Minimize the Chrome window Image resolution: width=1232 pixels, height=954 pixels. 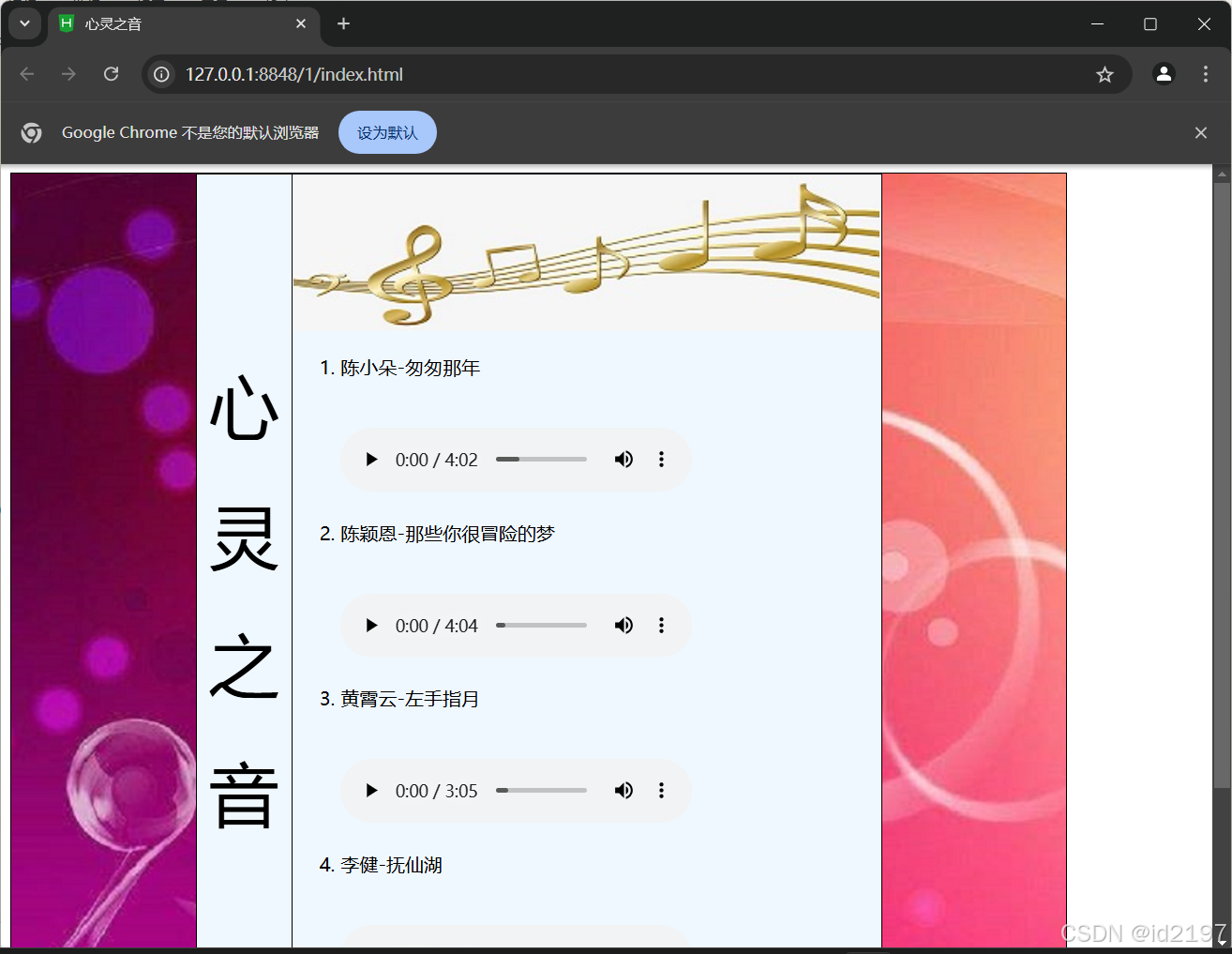pyautogui.click(x=1097, y=23)
